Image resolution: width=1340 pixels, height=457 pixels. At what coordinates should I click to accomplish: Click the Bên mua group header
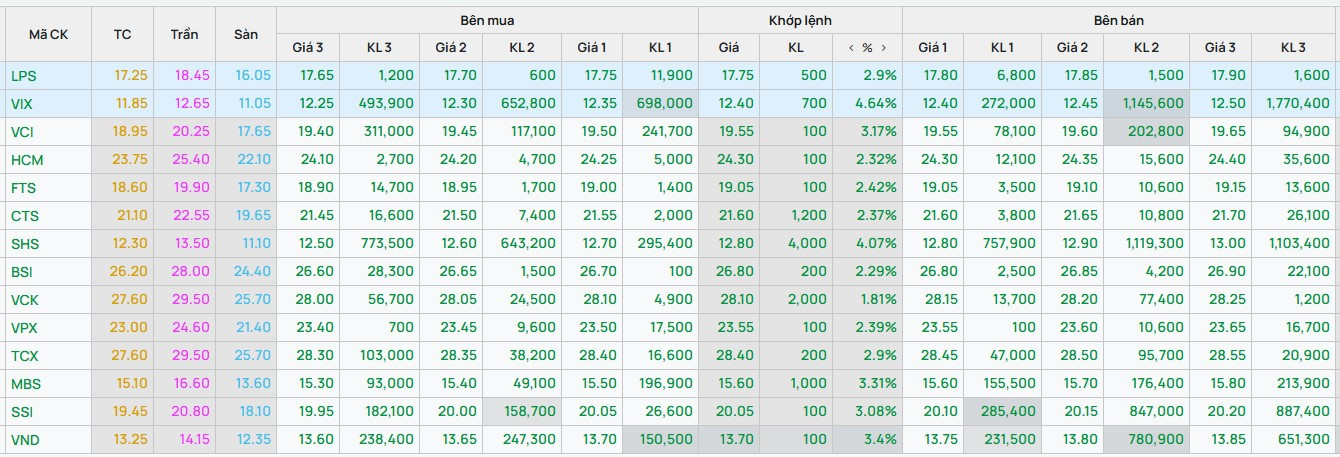488,20
